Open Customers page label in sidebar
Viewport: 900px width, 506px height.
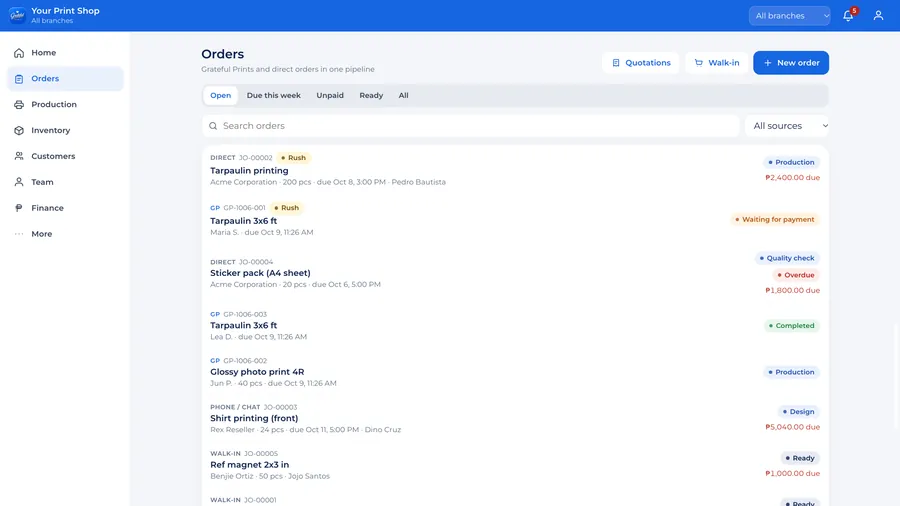point(53,156)
